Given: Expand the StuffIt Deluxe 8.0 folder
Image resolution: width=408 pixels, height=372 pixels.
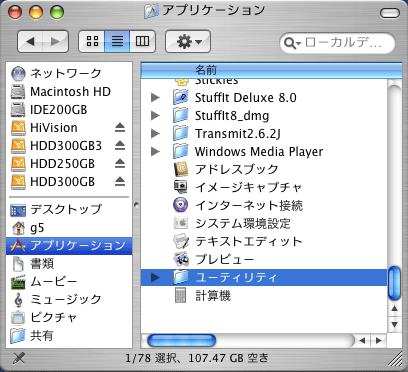Looking at the screenshot, I should (x=155, y=98).
